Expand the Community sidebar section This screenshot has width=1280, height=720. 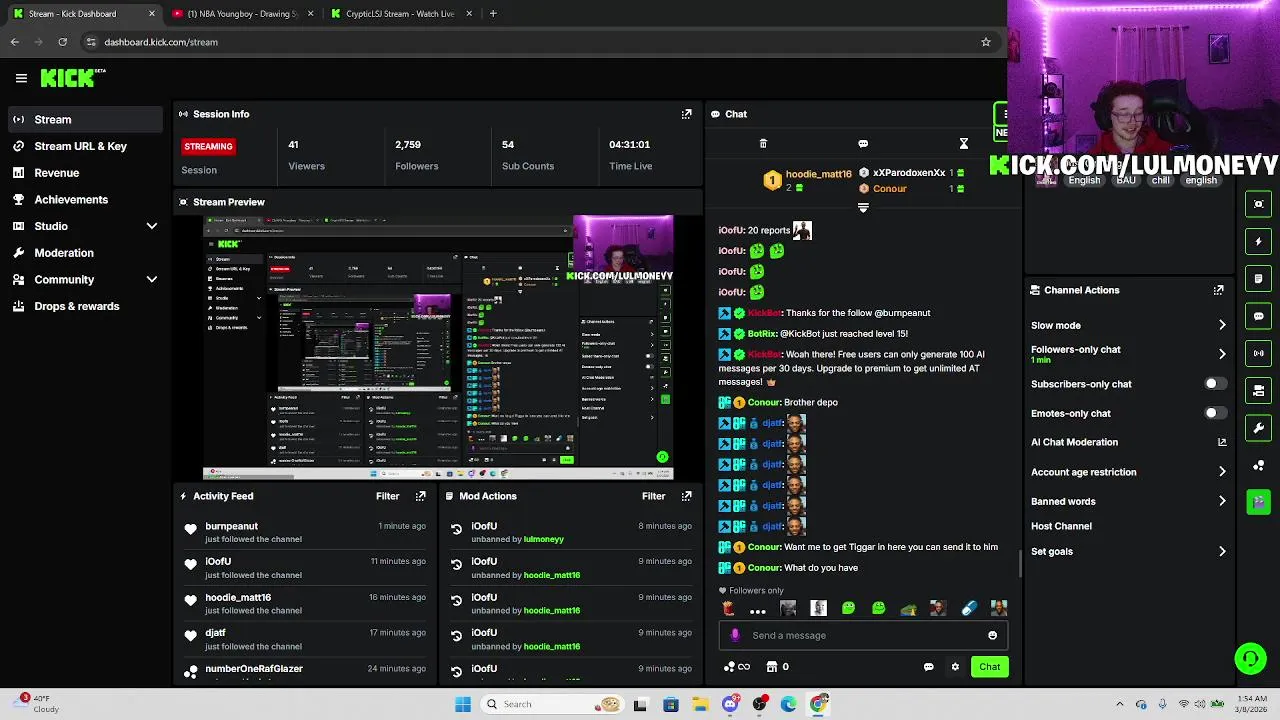tap(152, 280)
